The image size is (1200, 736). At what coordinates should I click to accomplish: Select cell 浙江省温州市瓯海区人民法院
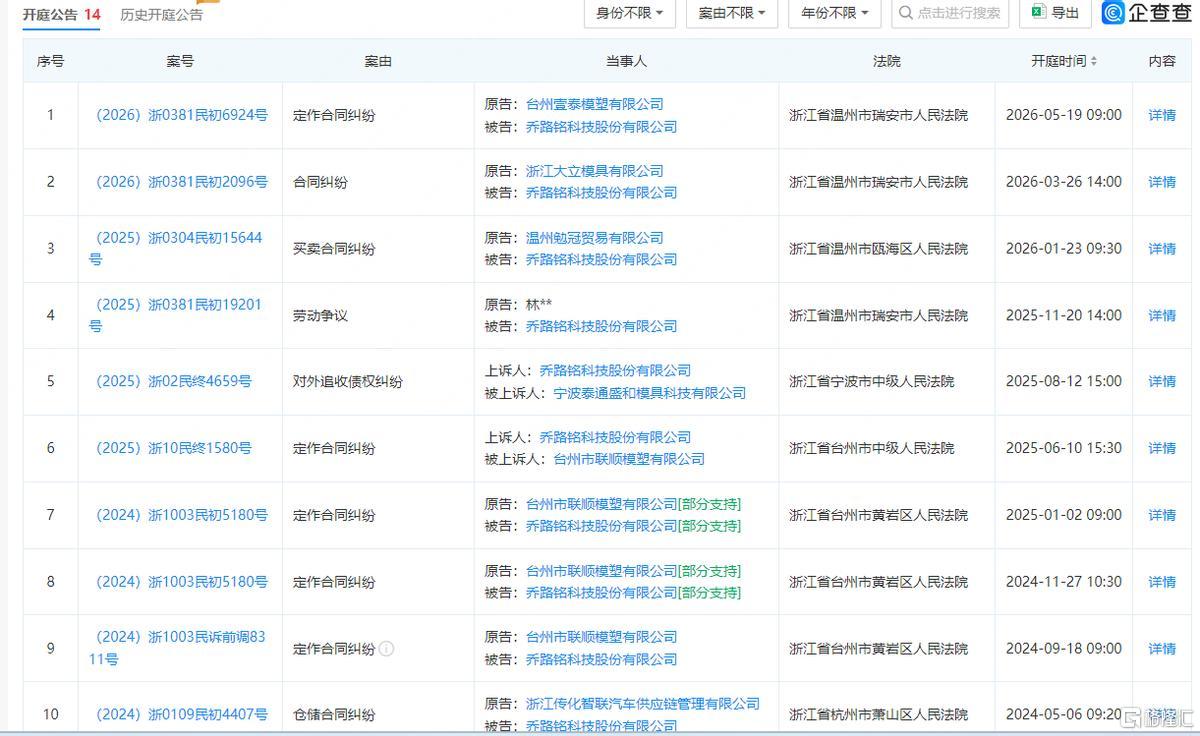point(879,248)
